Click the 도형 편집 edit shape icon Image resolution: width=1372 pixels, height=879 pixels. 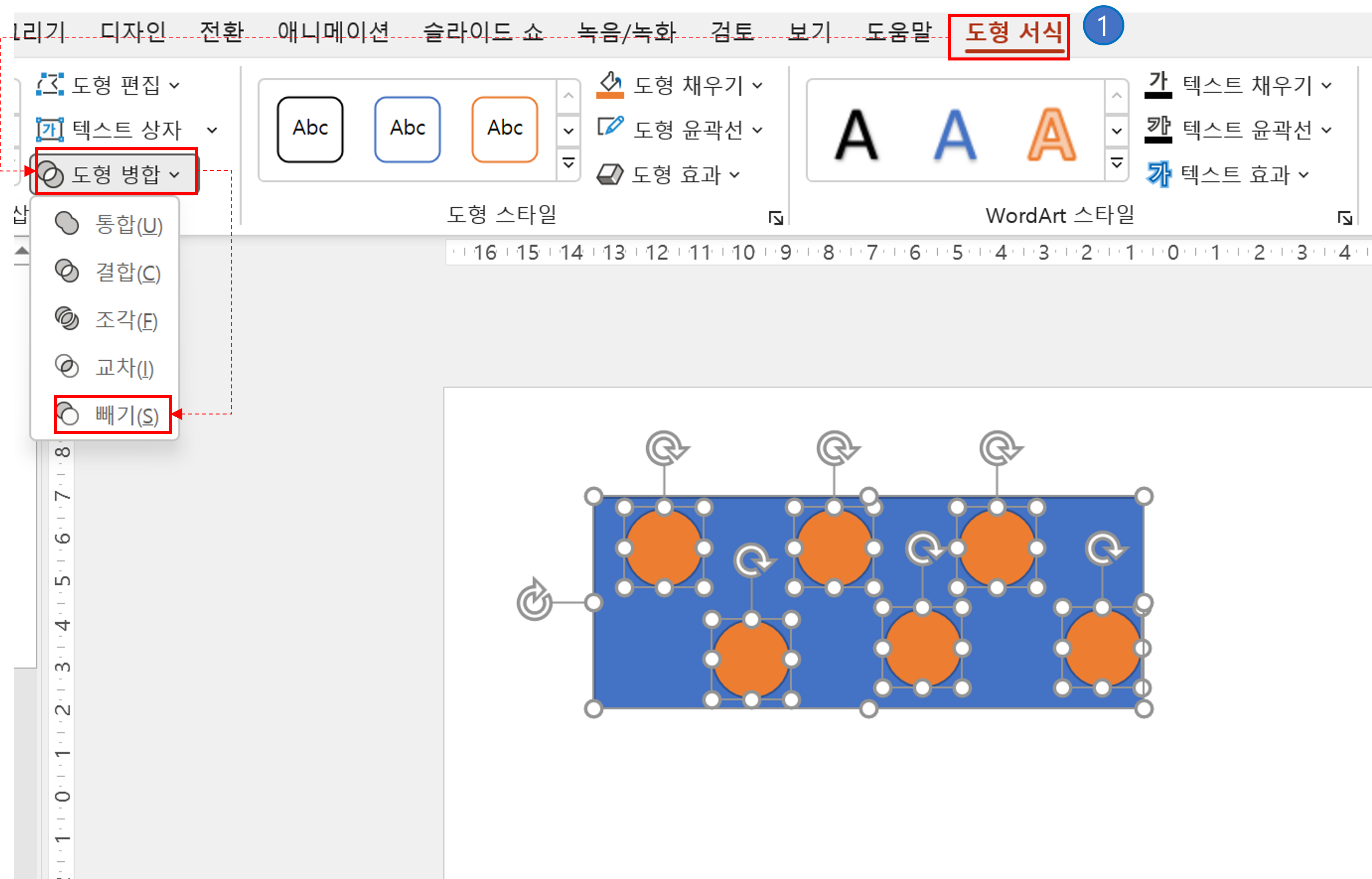50,85
